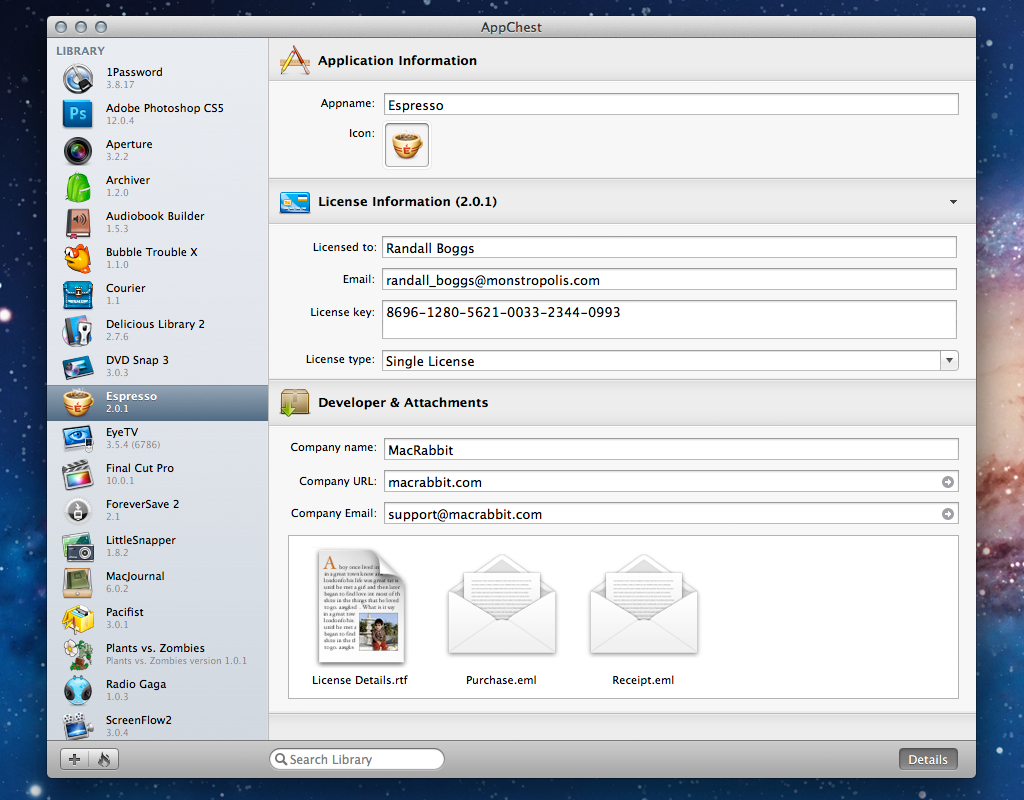Image resolution: width=1024 pixels, height=800 pixels.
Task: Select the Plants vs. Zombies icon
Action: (78, 654)
